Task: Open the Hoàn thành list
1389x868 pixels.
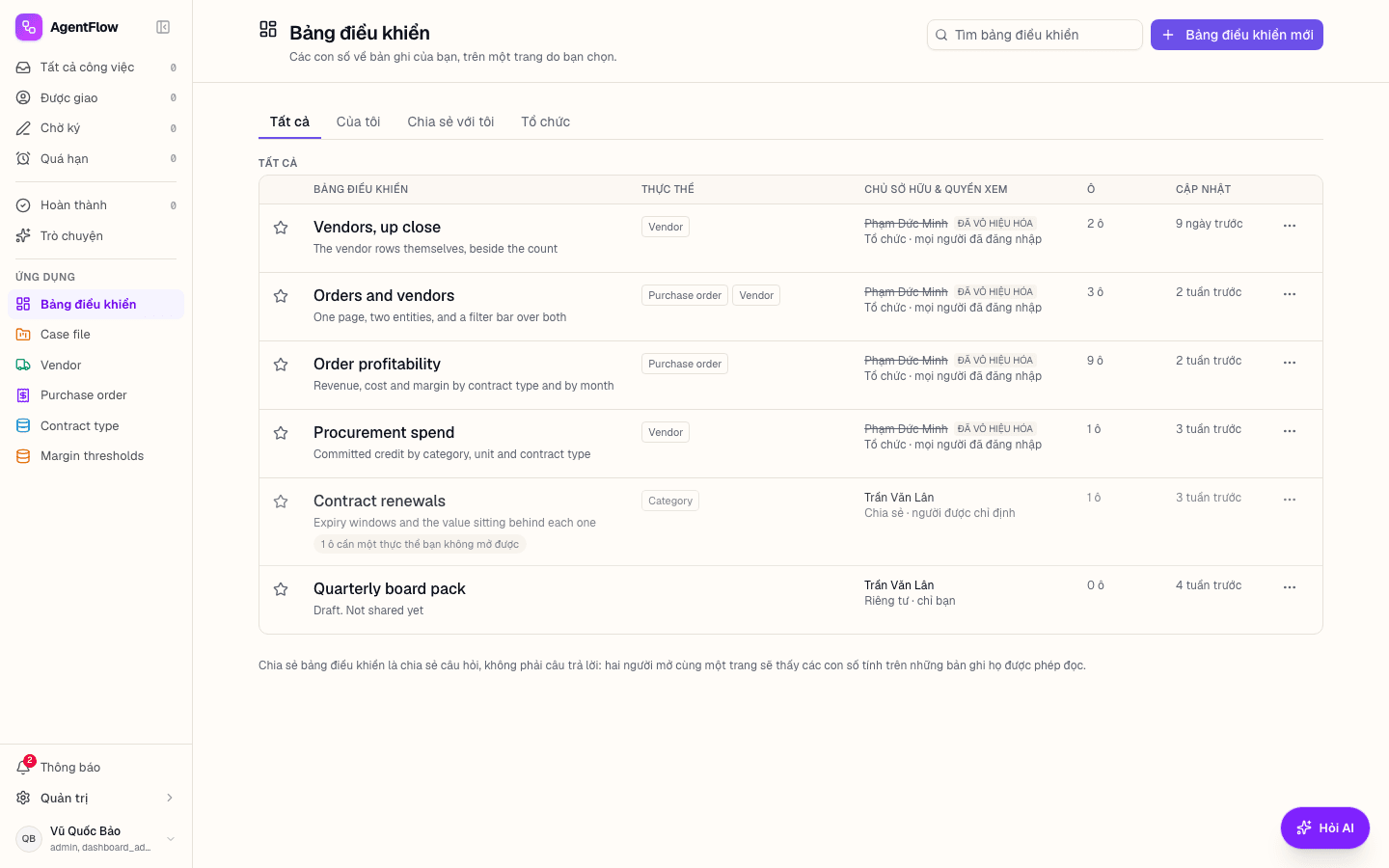Action: (x=95, y=205)
